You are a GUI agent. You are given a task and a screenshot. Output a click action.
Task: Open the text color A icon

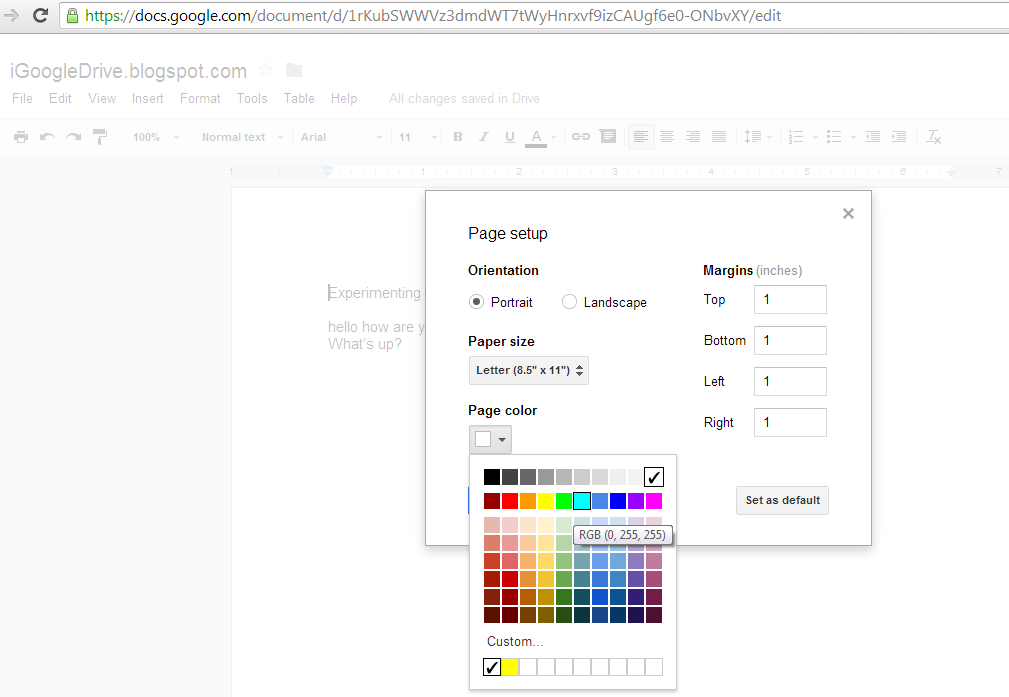pos(535,138)
